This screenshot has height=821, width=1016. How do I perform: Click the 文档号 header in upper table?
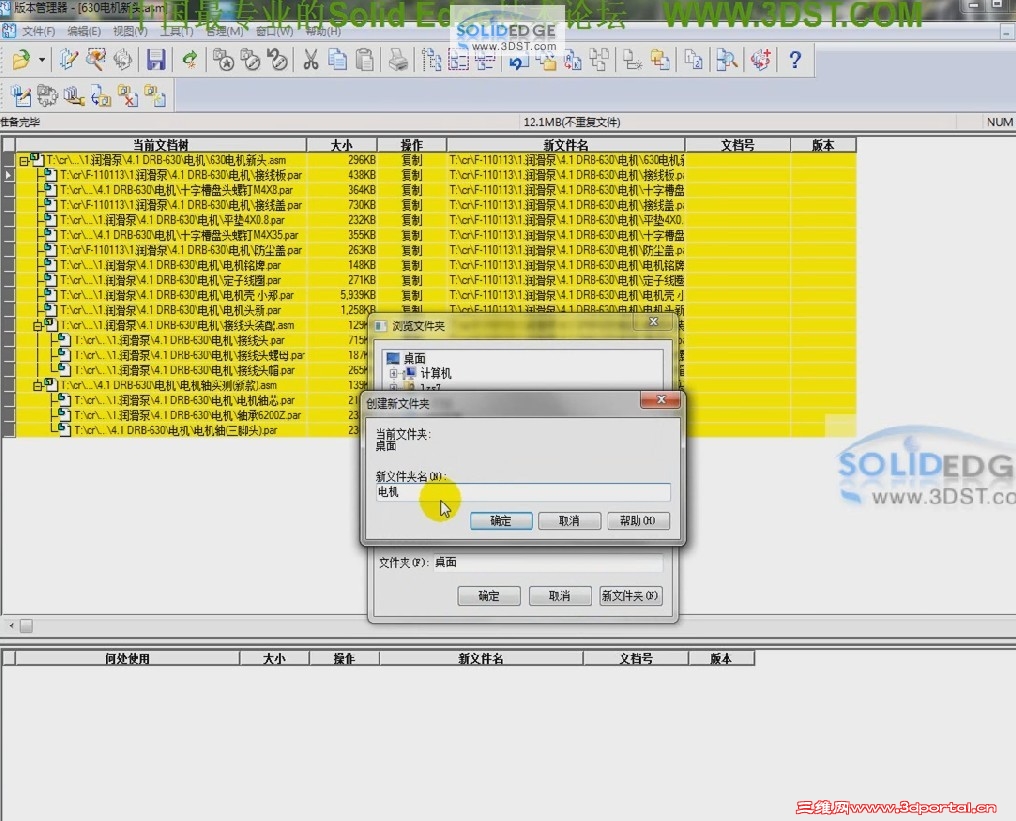click(737, 145)
